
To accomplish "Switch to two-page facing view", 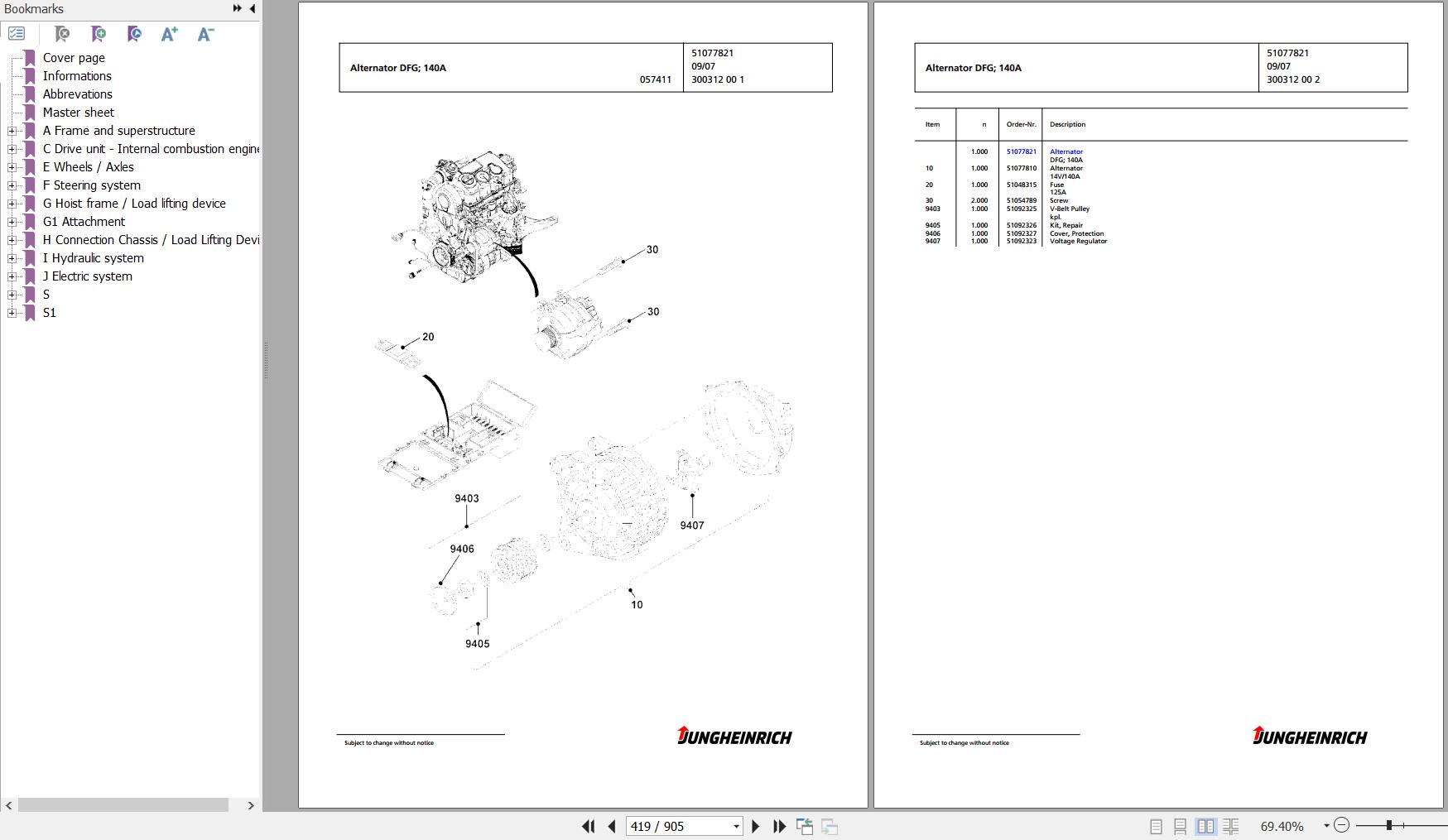I will (1205, 826).
